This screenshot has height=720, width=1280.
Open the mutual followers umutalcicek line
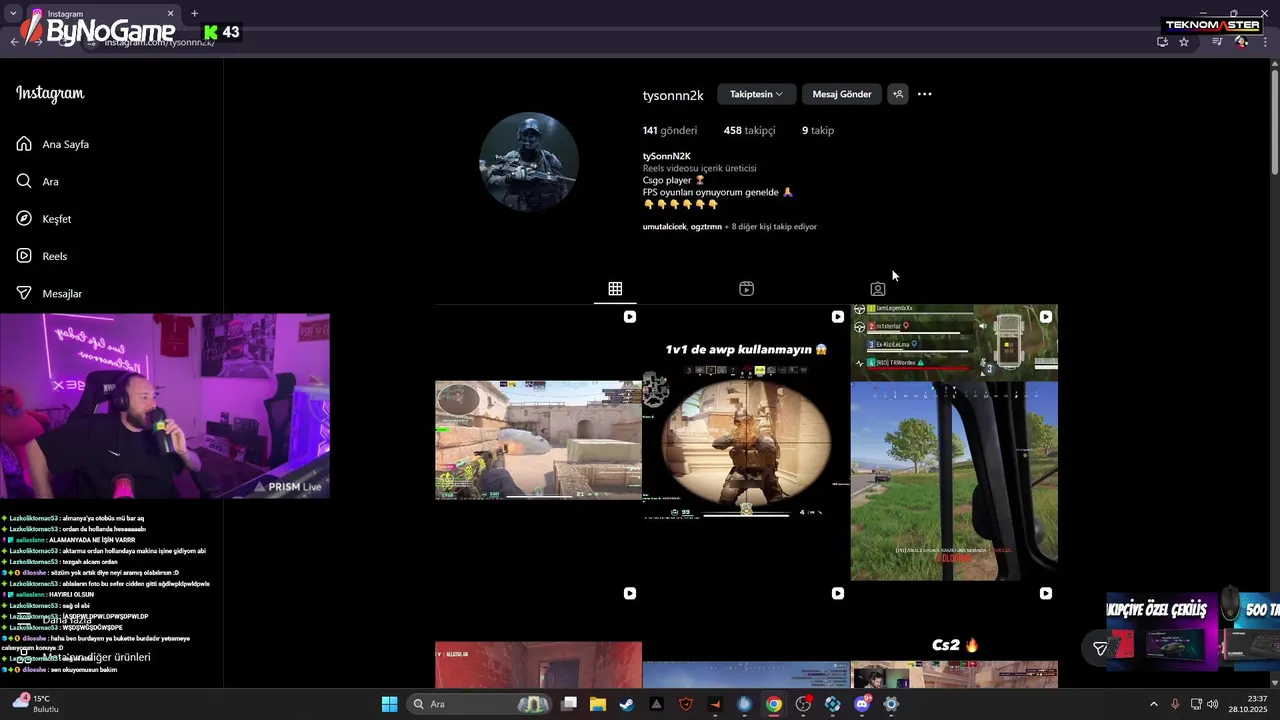coord(730,227)
